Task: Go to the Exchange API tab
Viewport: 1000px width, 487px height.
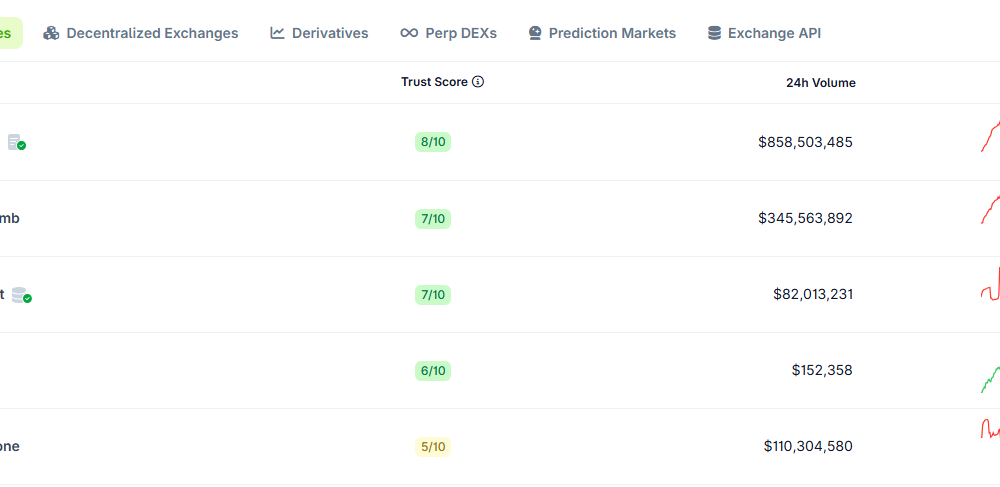Action: click(x=774, y=33)
